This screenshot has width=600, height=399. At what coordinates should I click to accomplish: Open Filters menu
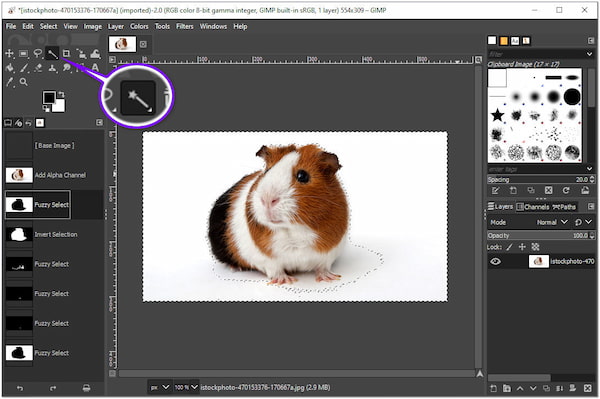tap(185, 26)
